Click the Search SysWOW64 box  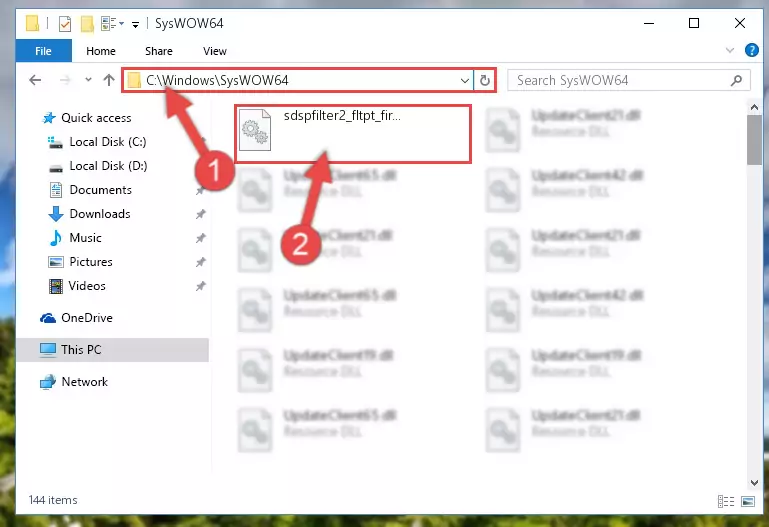pos(628,80)
